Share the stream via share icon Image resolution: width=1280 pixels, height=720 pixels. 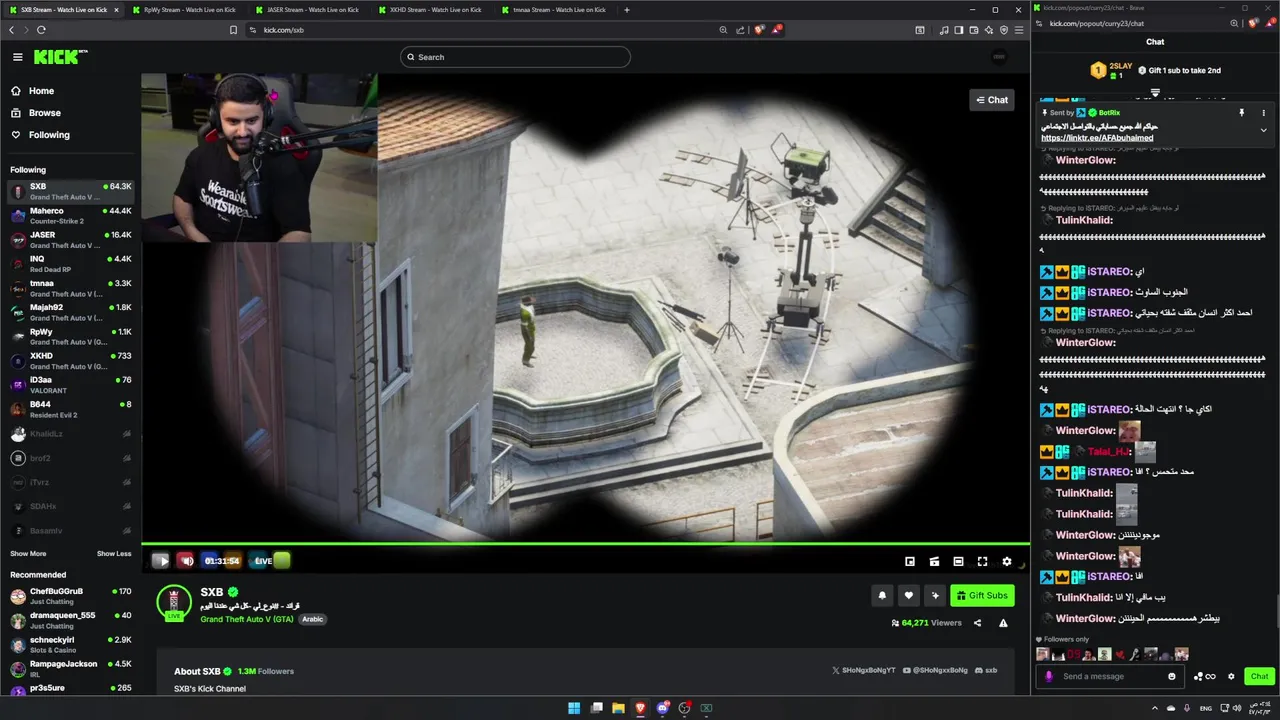(977, 623)
